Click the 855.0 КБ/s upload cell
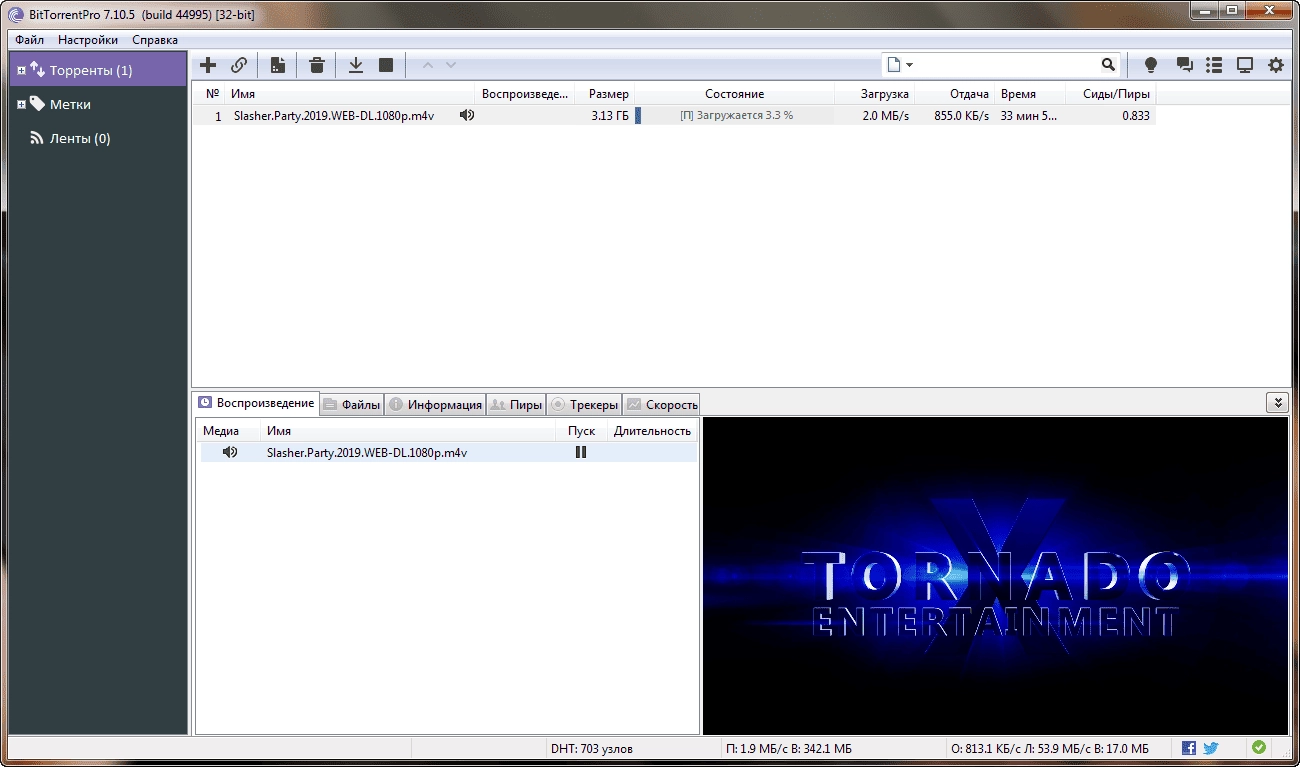This screenshot has width=1300, height=767. [x=961, y=115]
